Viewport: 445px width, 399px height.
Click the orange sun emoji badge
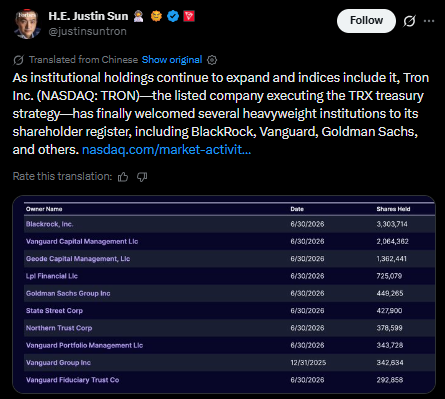(x=156, y=16)
